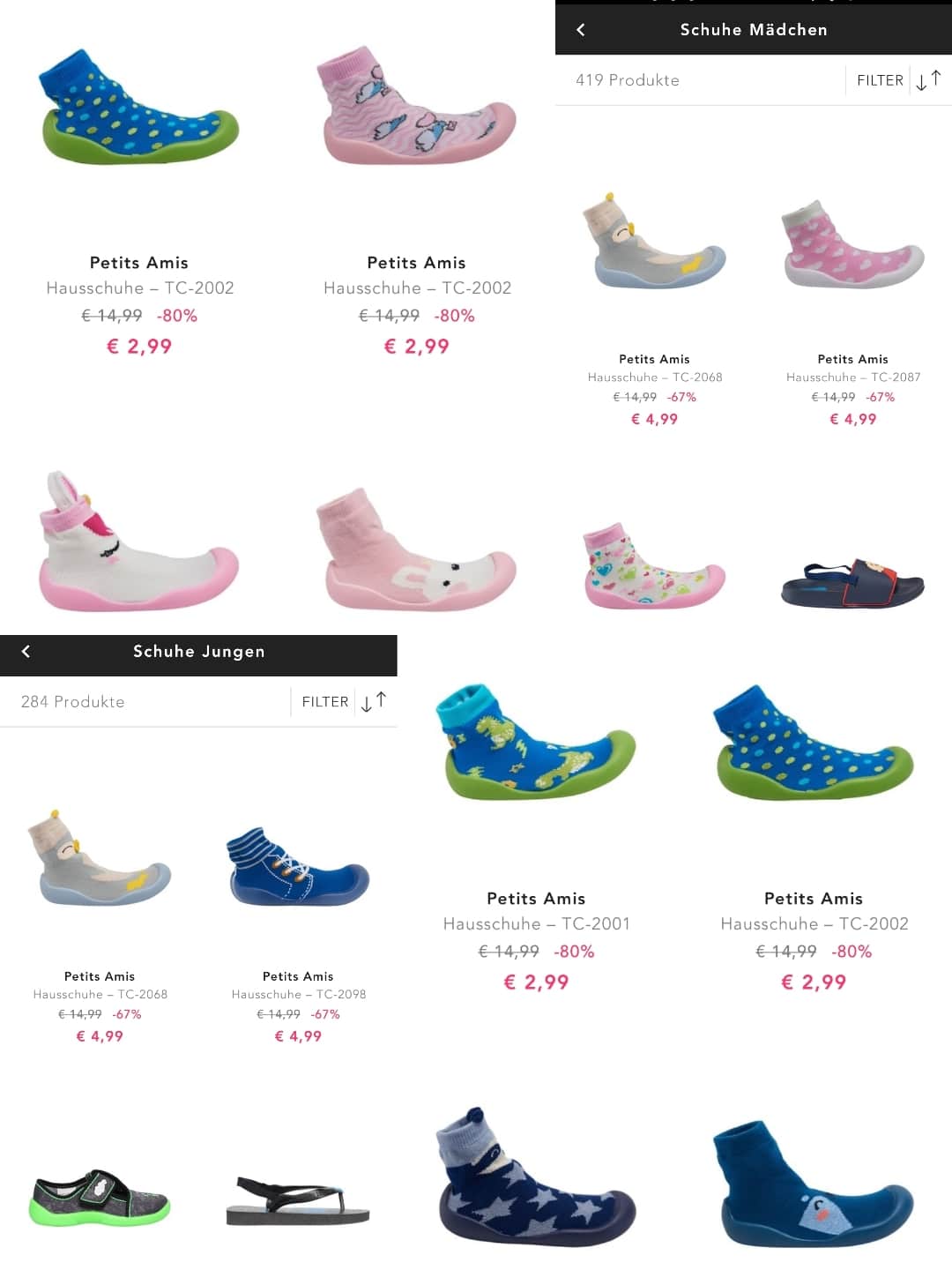Go back from Schuhe Mädchen page
This screenshot has height=1270, width=952.
[581, 30]
